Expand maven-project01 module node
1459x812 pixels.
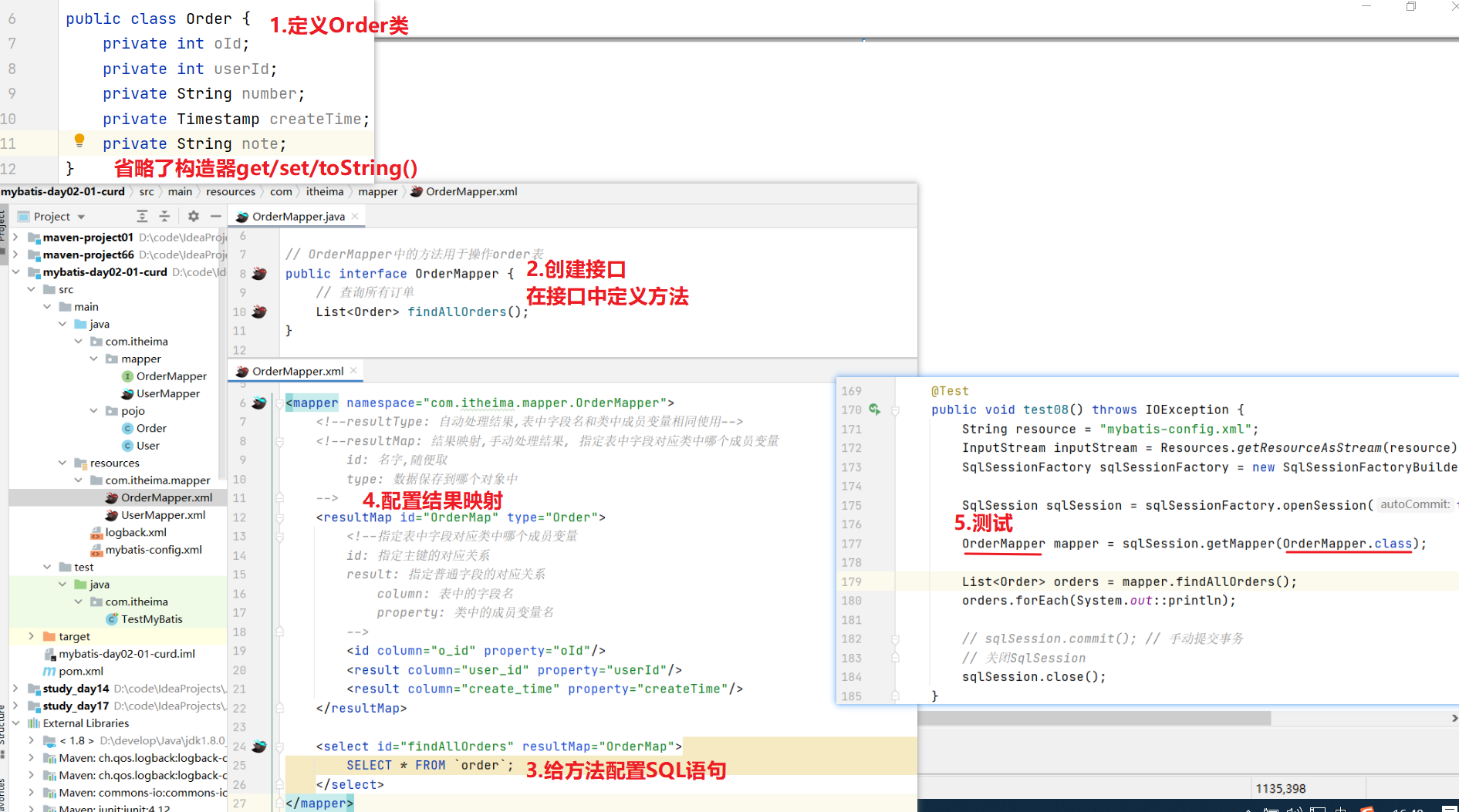tap(15, 238)
